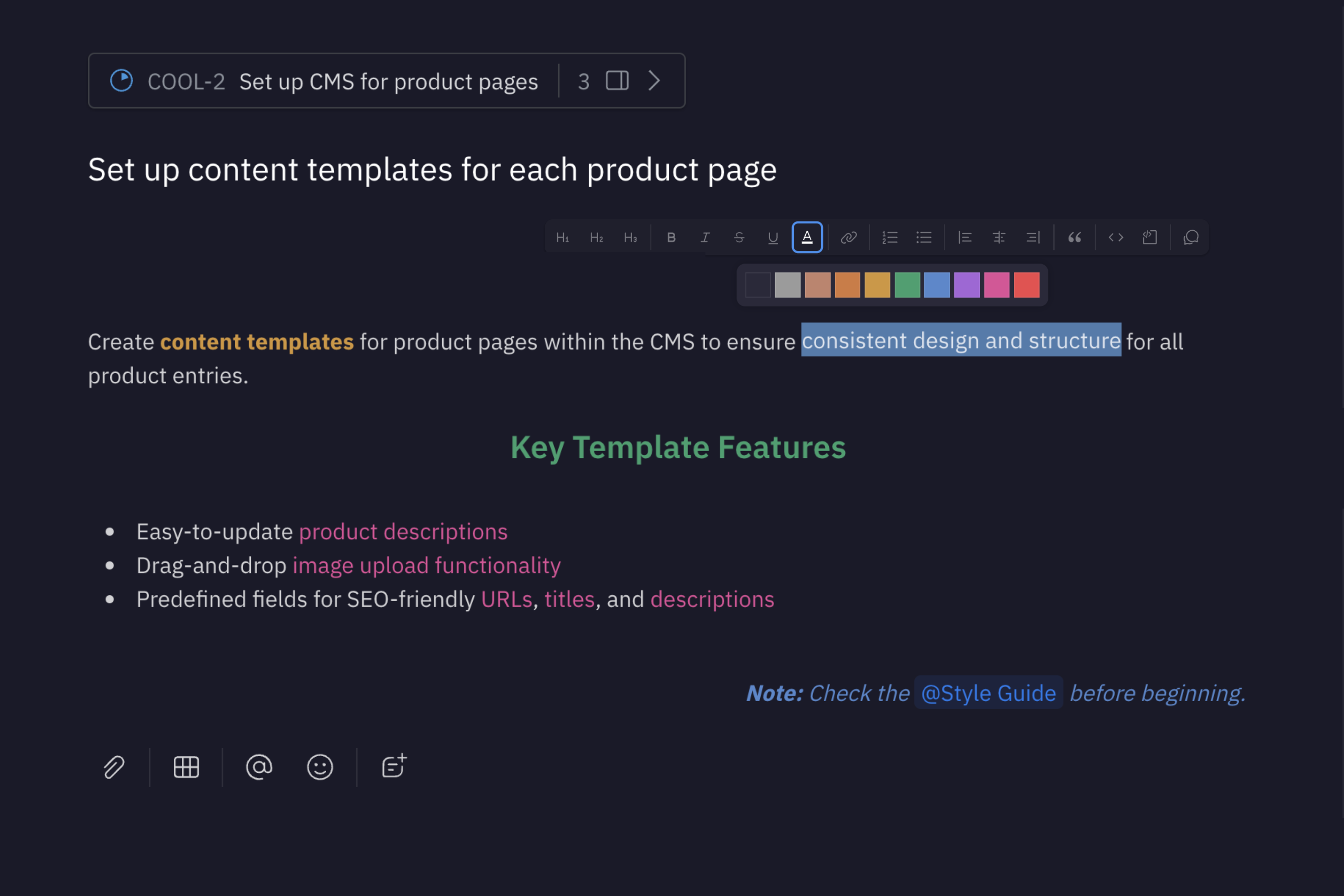Attach a file using the paperclip icon

[114, 767]
